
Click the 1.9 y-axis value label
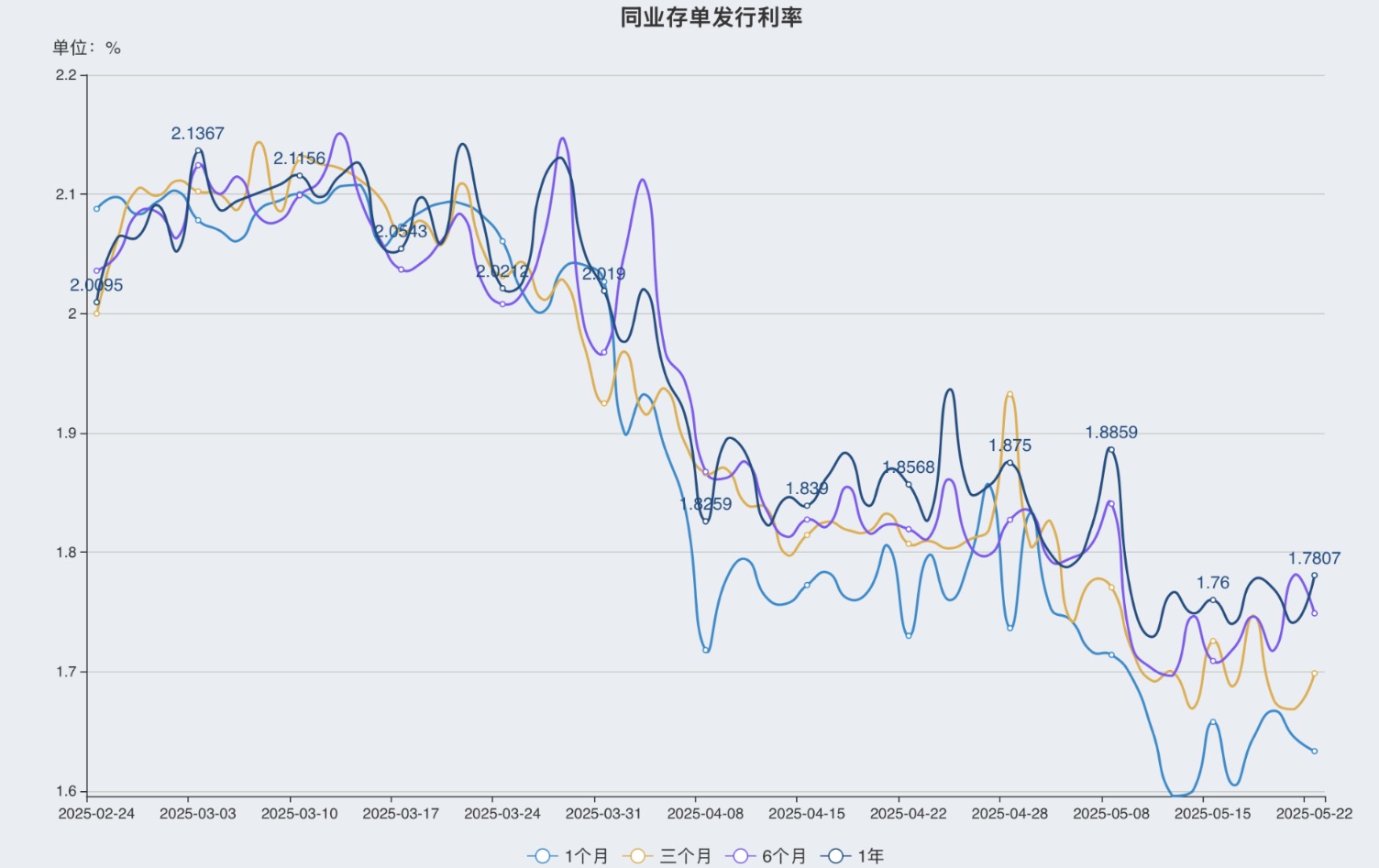click(65, 433)
